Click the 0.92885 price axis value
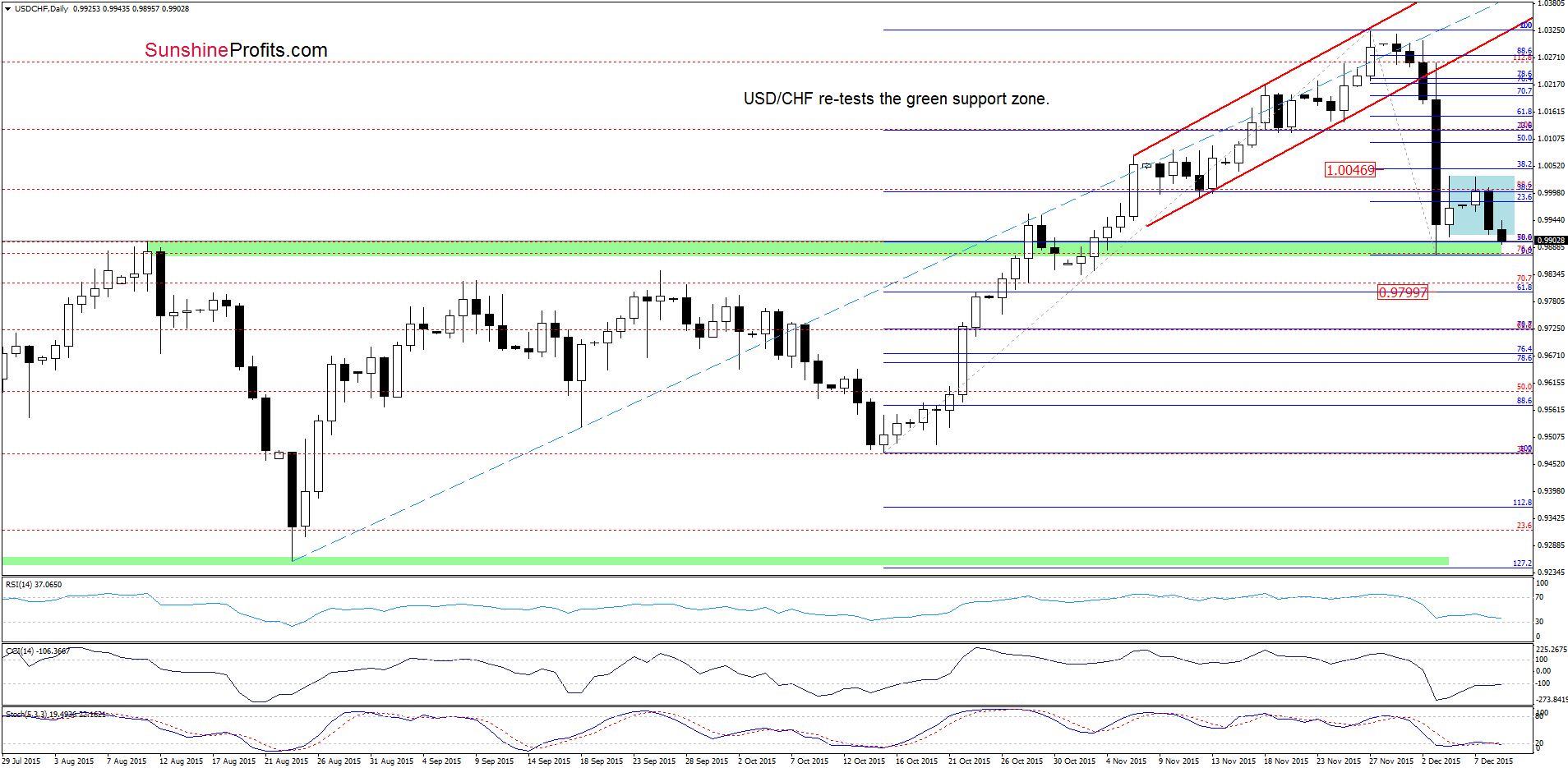The image size is (1568, 768). click(x=1552, y=545)
